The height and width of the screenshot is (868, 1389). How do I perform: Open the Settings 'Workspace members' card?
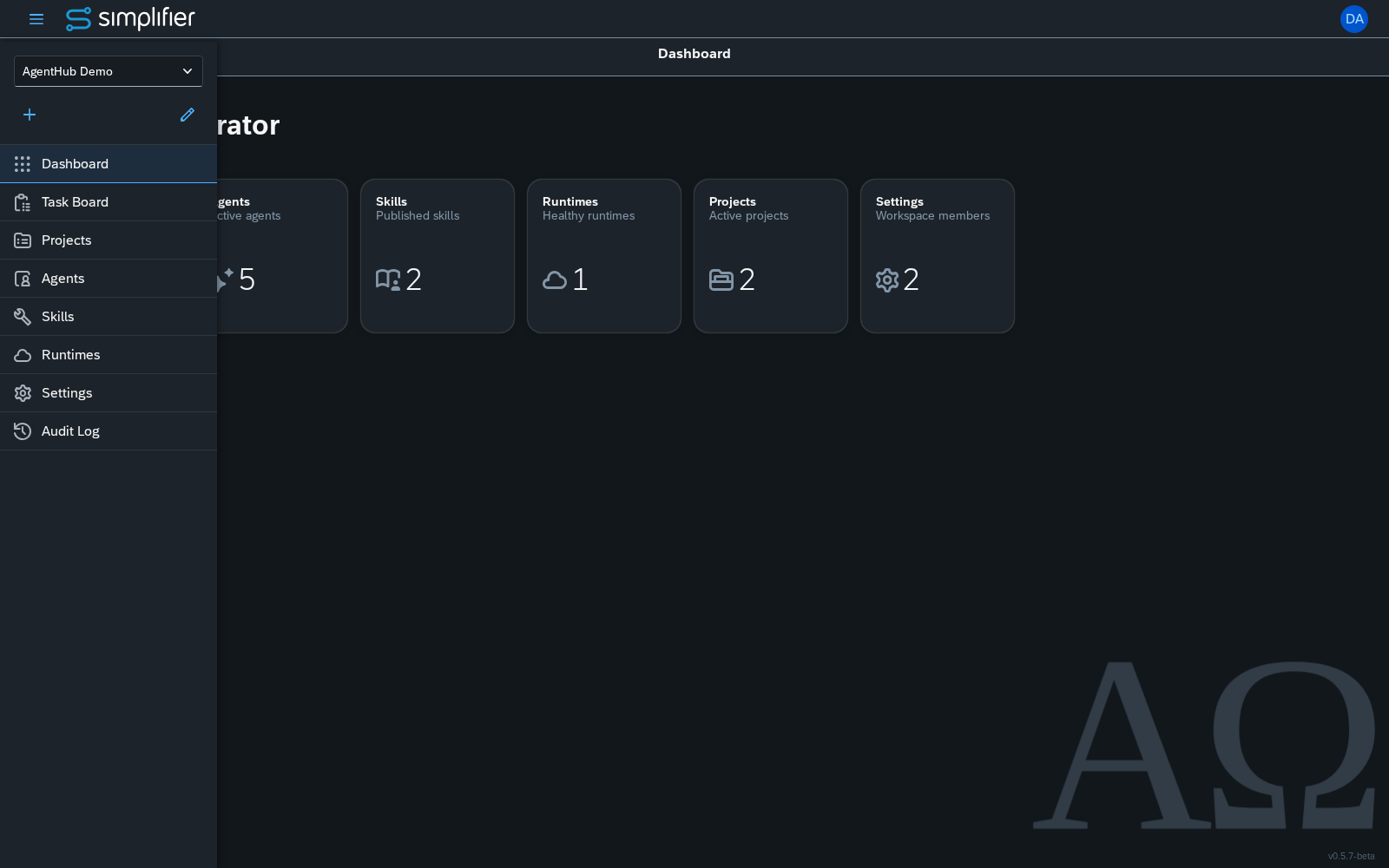click(x=938, y=256)
